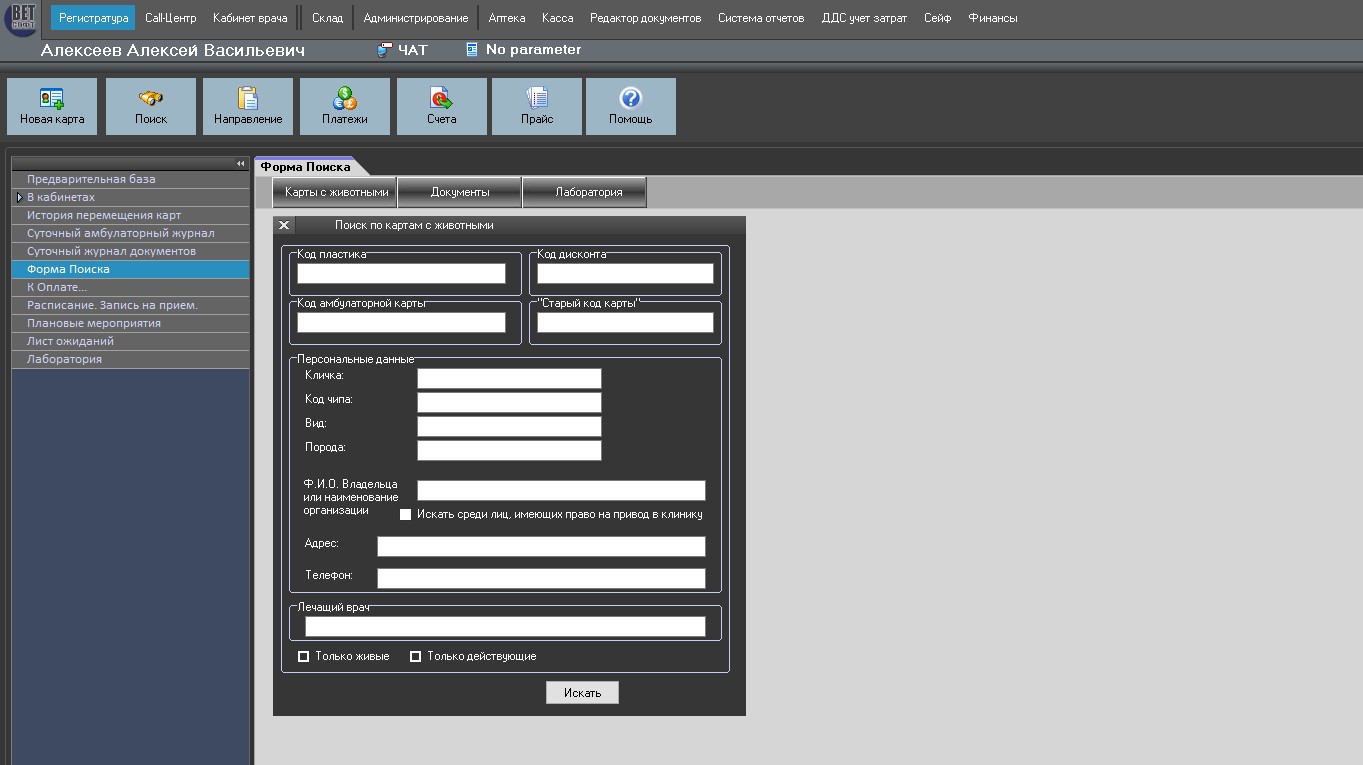Open Расписание. Запись на прием. in sidebar

(x=112, y=305)
